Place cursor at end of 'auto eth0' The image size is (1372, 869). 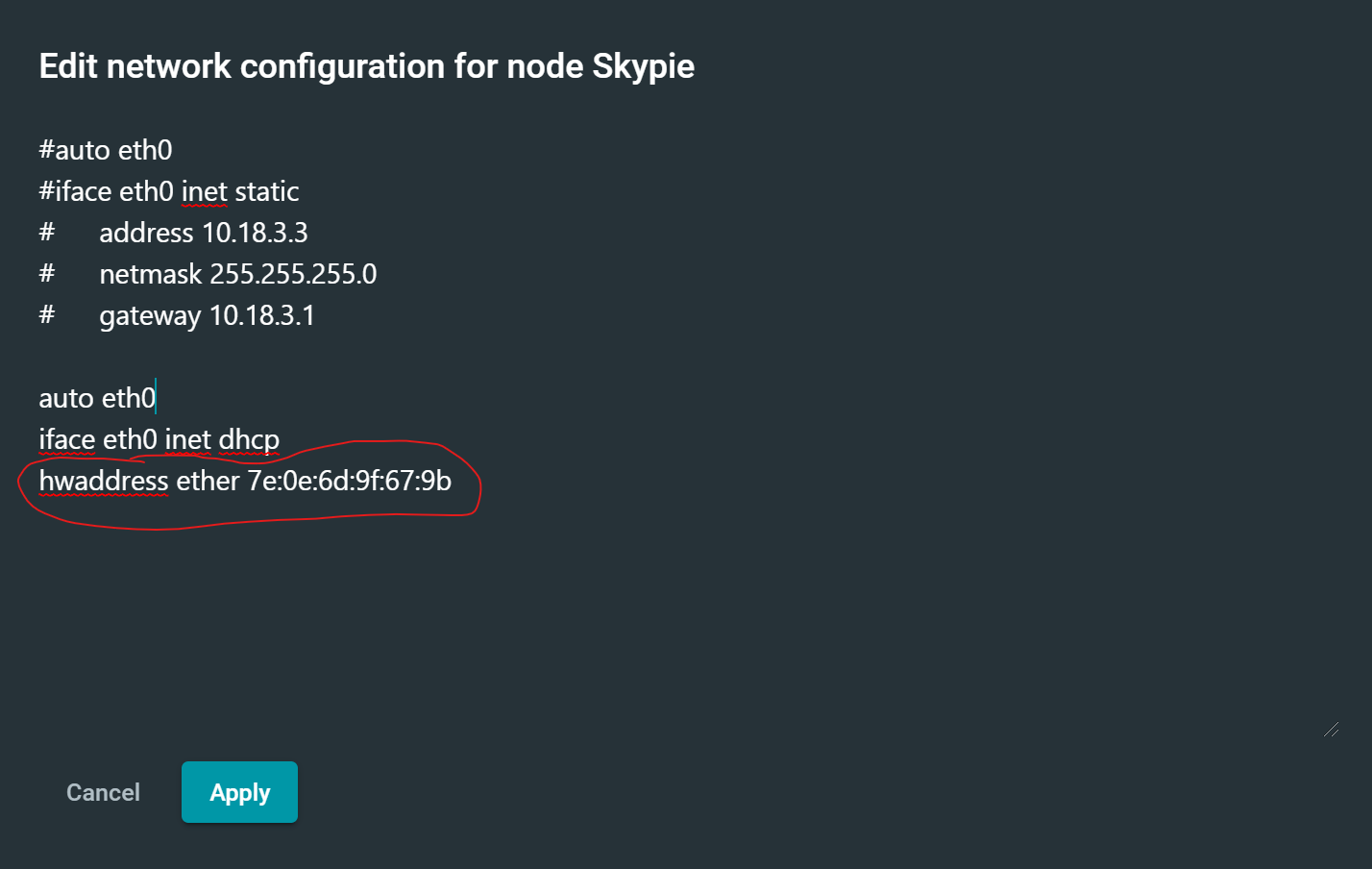[156, 398]
